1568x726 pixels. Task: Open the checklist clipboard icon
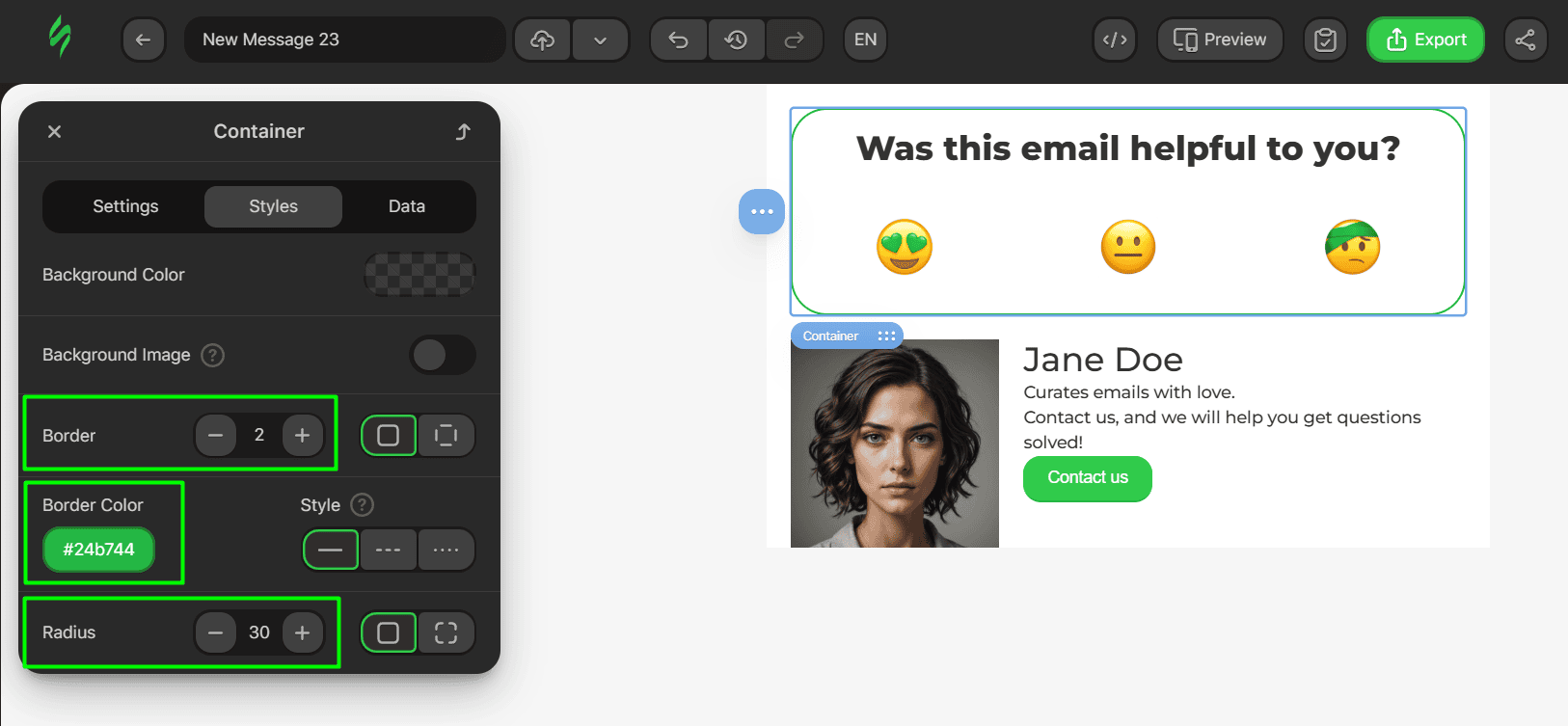pyautogui.click(x=1325, y=40)
